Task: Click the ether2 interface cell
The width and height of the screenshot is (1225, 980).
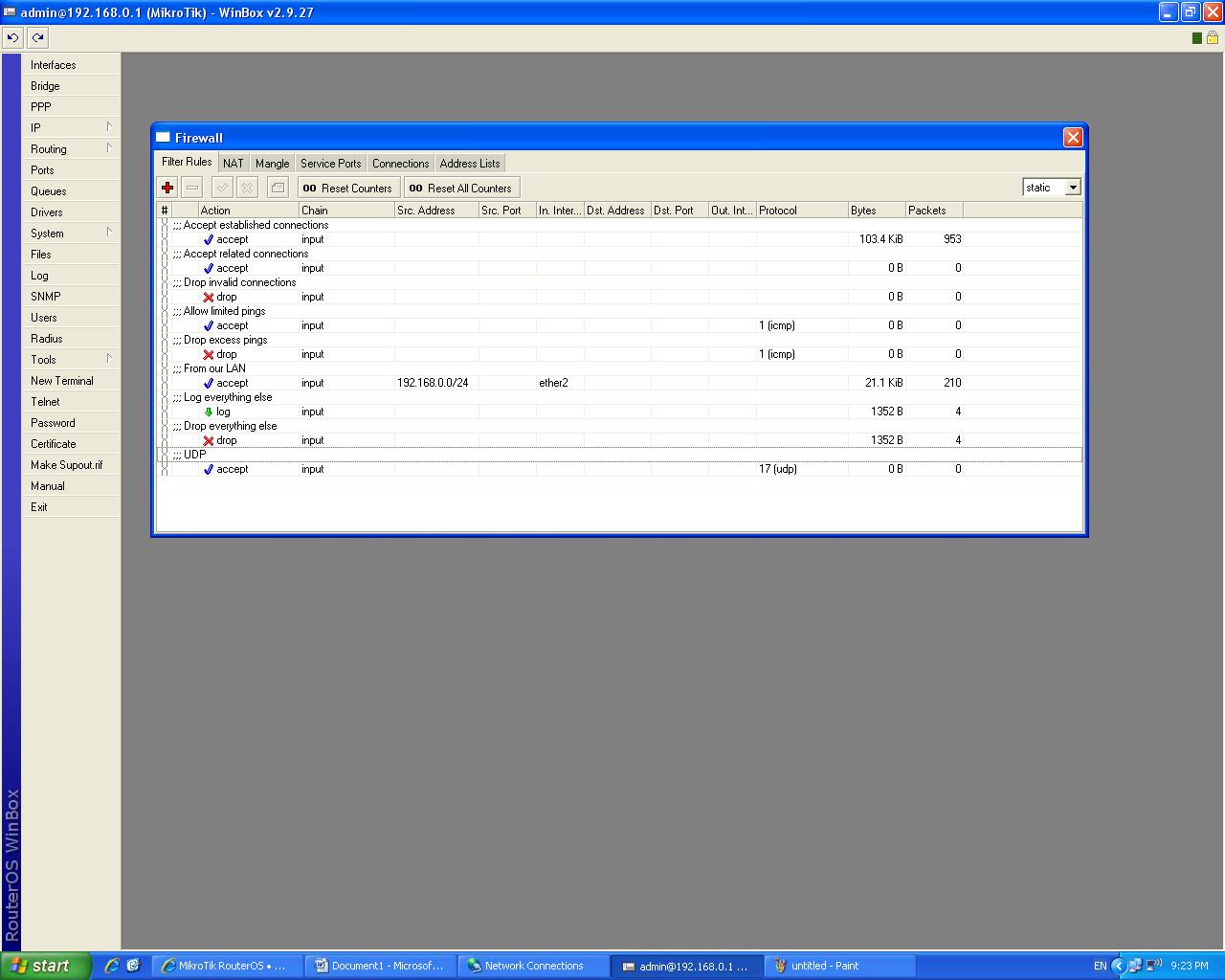Action: point(560,383)
